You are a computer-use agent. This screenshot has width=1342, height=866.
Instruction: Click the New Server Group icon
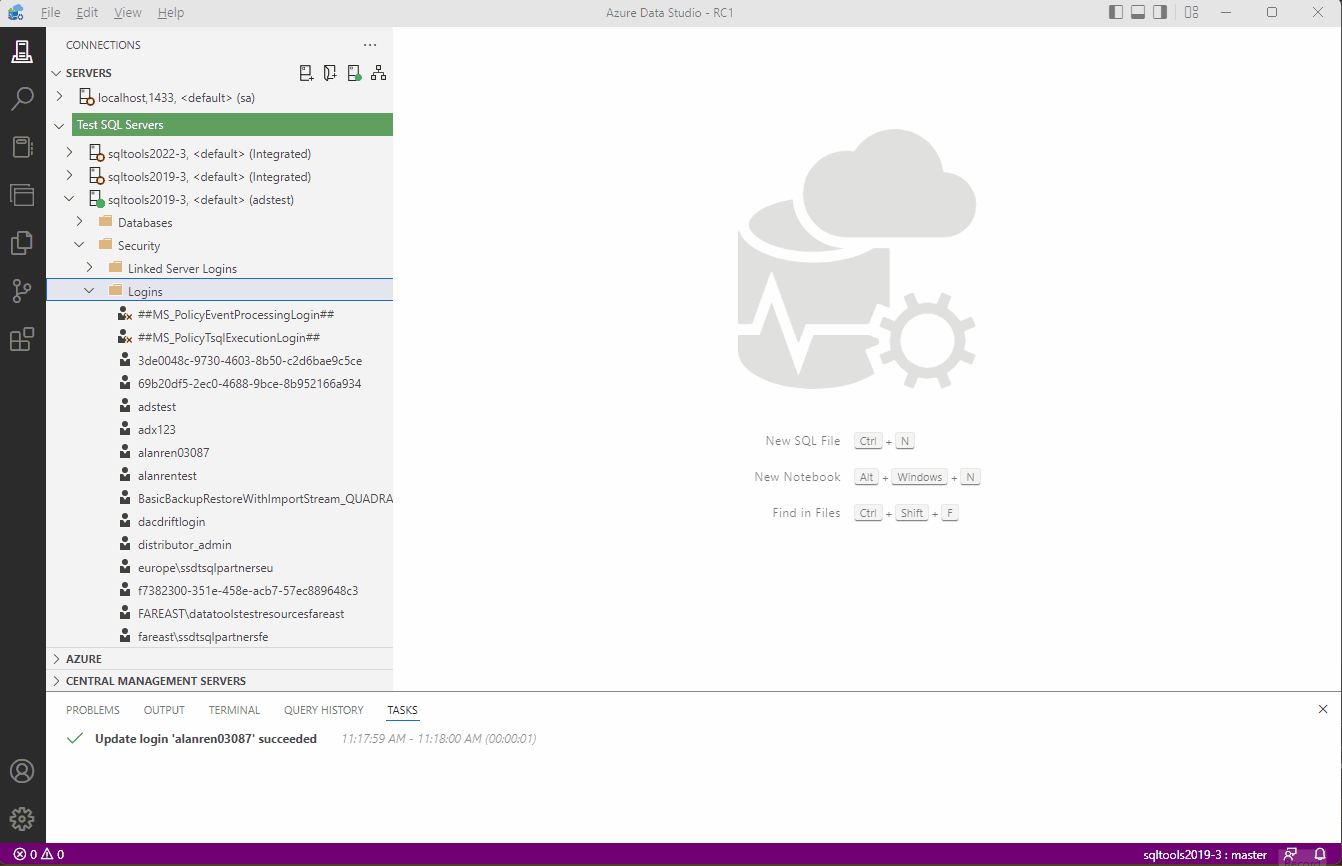[330, 72]
